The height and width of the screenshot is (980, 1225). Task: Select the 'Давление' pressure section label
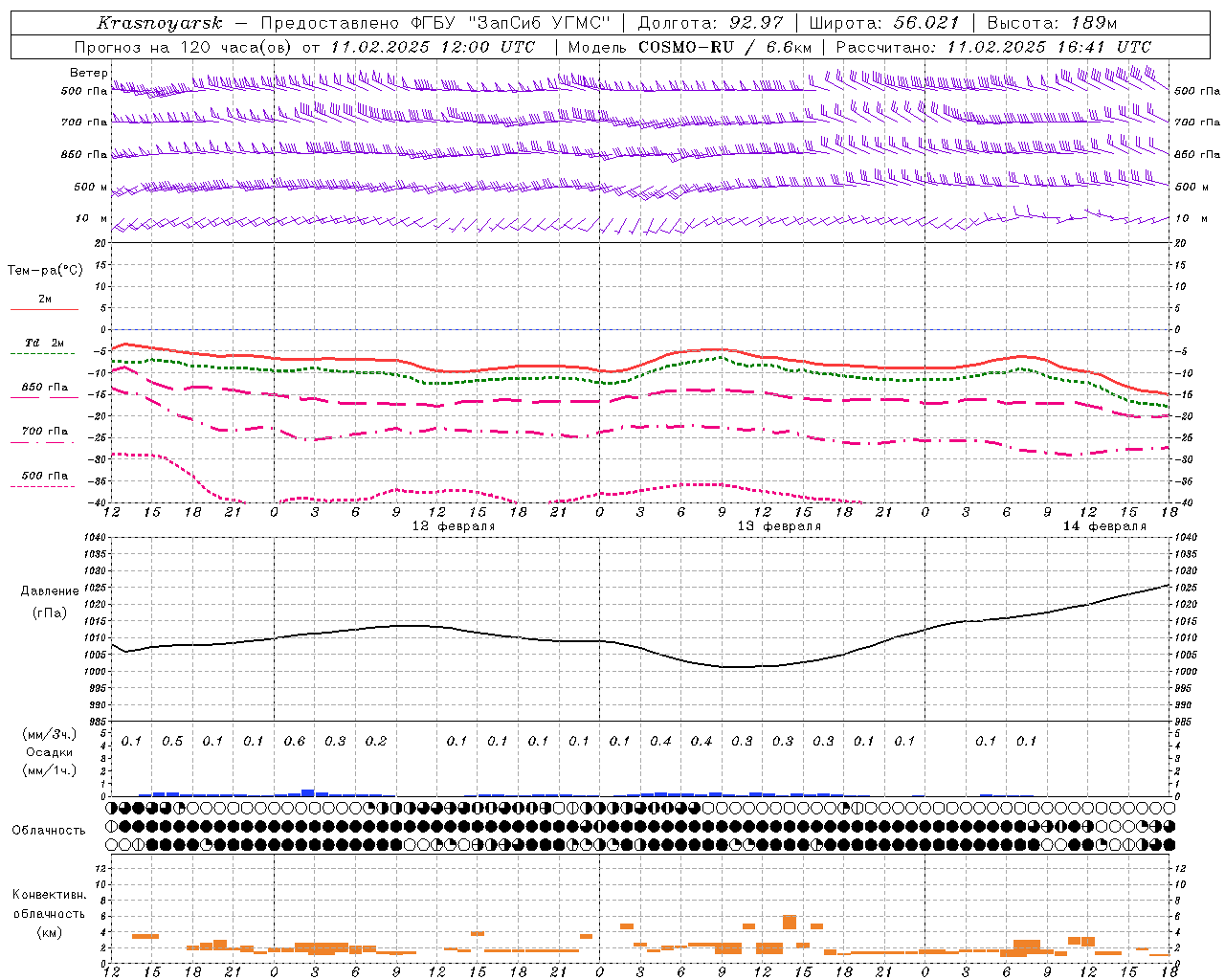coord(50,591)
